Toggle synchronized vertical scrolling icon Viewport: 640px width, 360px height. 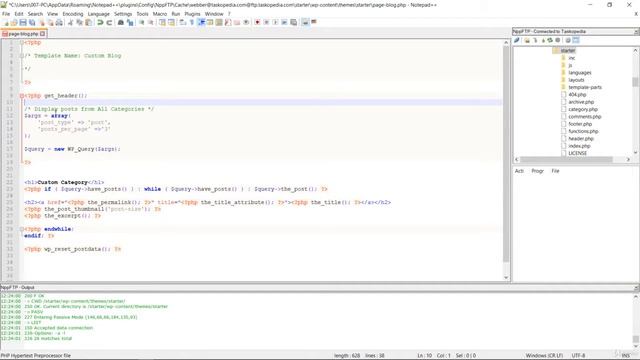tap(162, 22)
